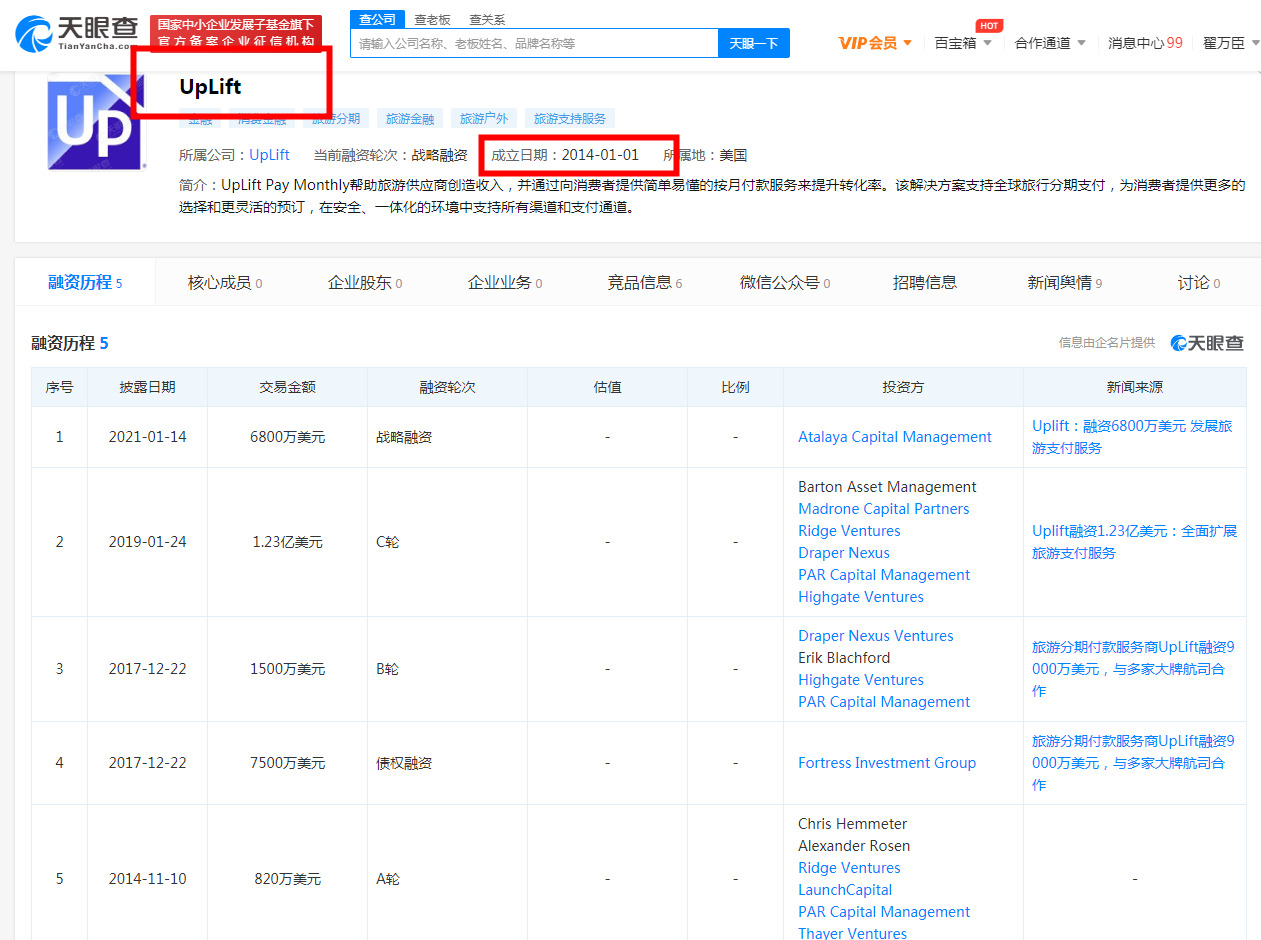This screenshot has height=940, width=1261.
Task: Open the VIP会员 dropdown
Action: pyautogui.click(x=875, y=43)
